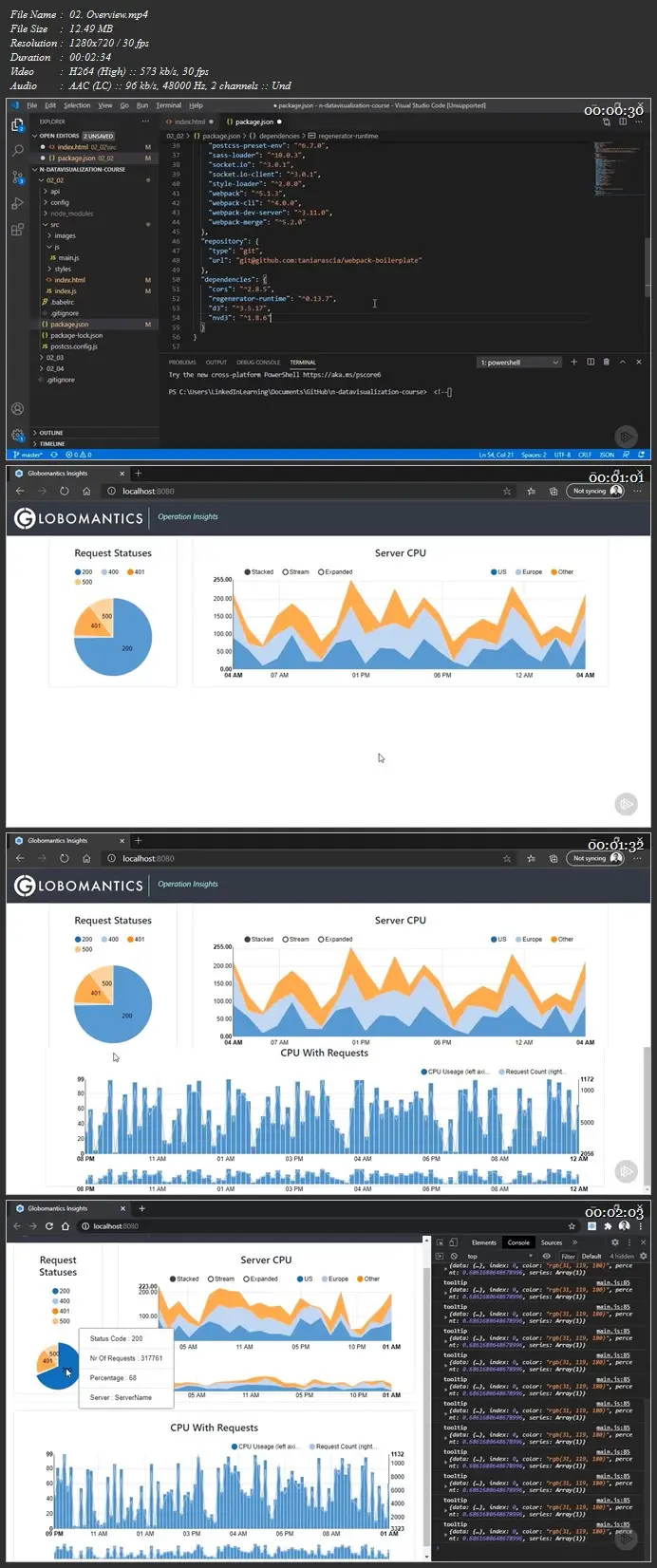This screenshot has width=657, height=1568.
Task: Open the first main.js:85 link in console
Action: click(x=614, y=1281)
